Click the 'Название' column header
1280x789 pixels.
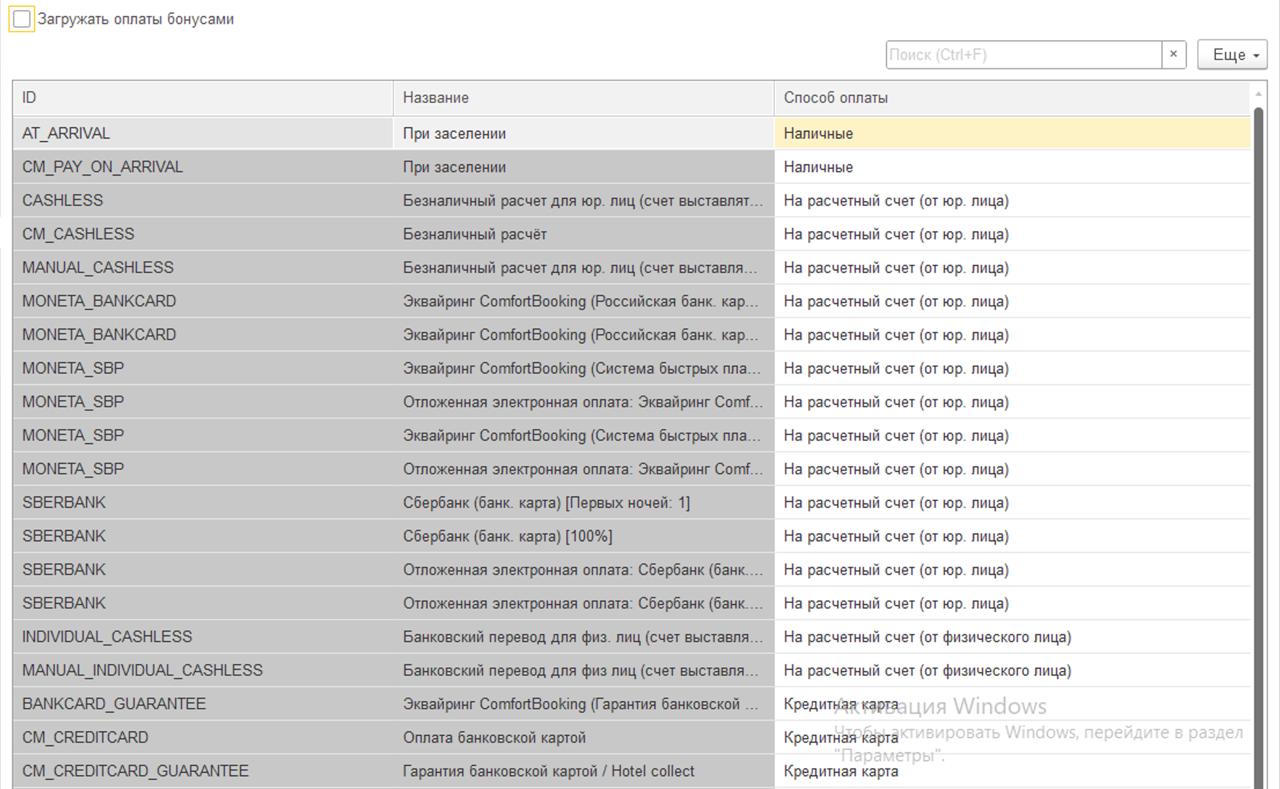pos(582,98)
